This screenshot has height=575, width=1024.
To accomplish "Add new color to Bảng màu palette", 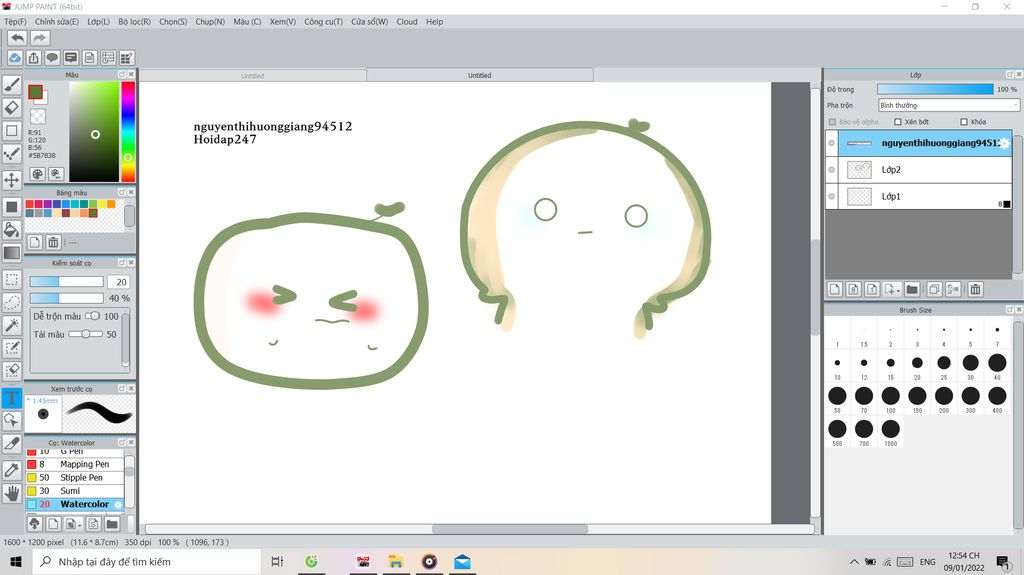I will pos(35,242).
